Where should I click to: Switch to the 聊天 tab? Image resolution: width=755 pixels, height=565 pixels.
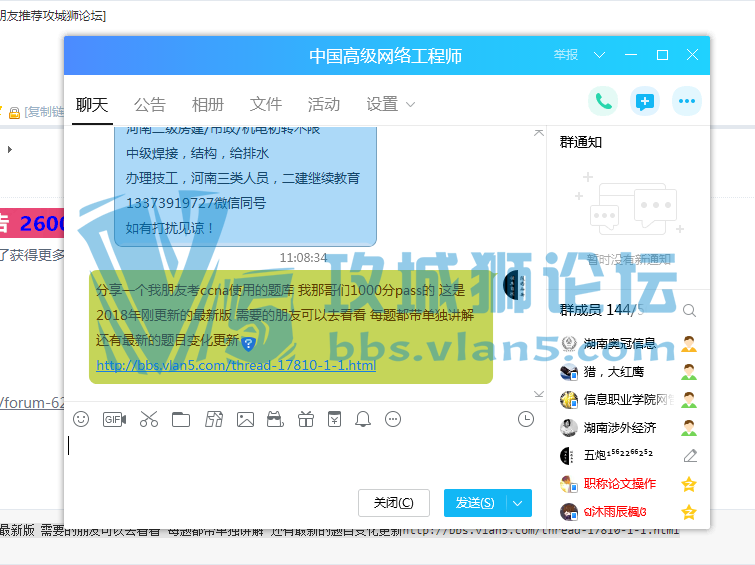click(x=92, y=105)
